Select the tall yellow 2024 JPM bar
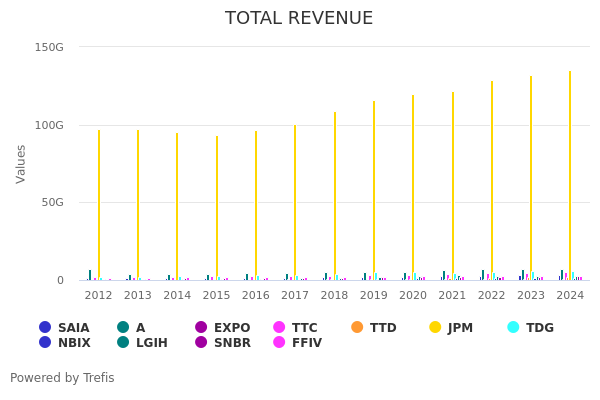This screenshot has height=400, width=600. [x=570, y=180]
